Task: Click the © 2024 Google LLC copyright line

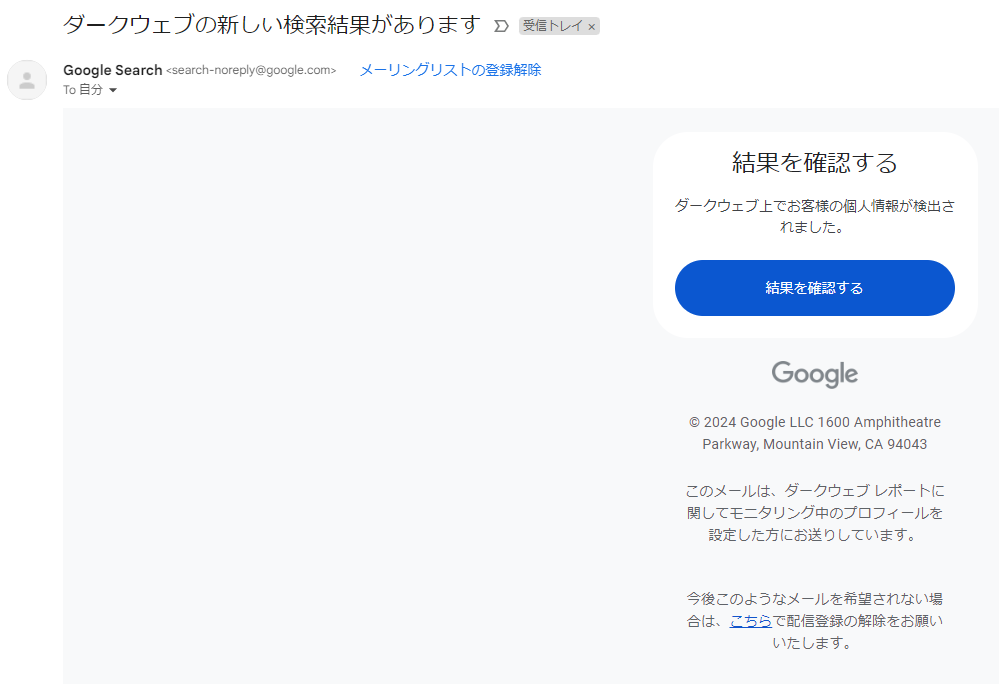Action: coord(814,422)
